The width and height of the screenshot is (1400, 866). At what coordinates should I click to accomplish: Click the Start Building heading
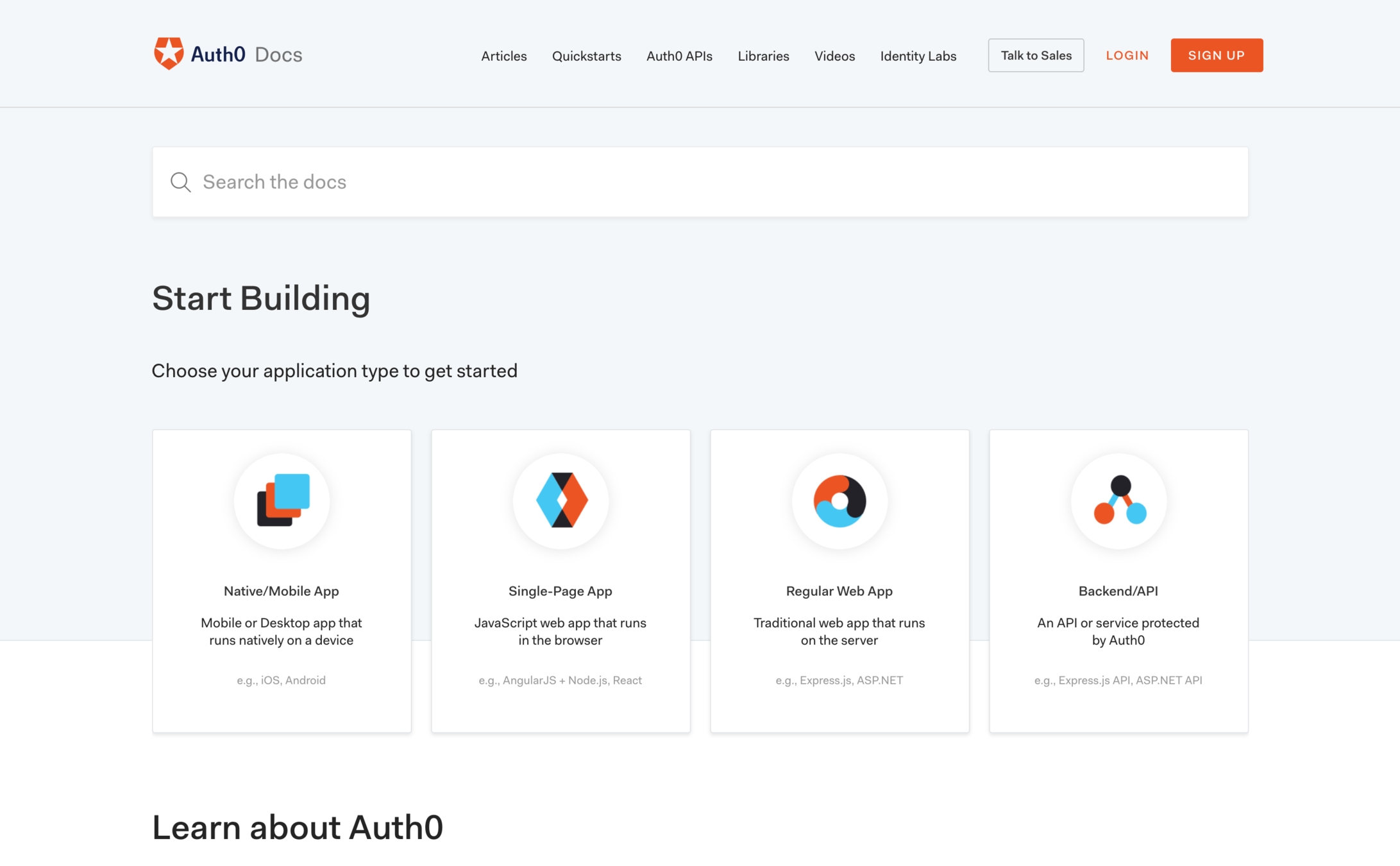point(261,299)
